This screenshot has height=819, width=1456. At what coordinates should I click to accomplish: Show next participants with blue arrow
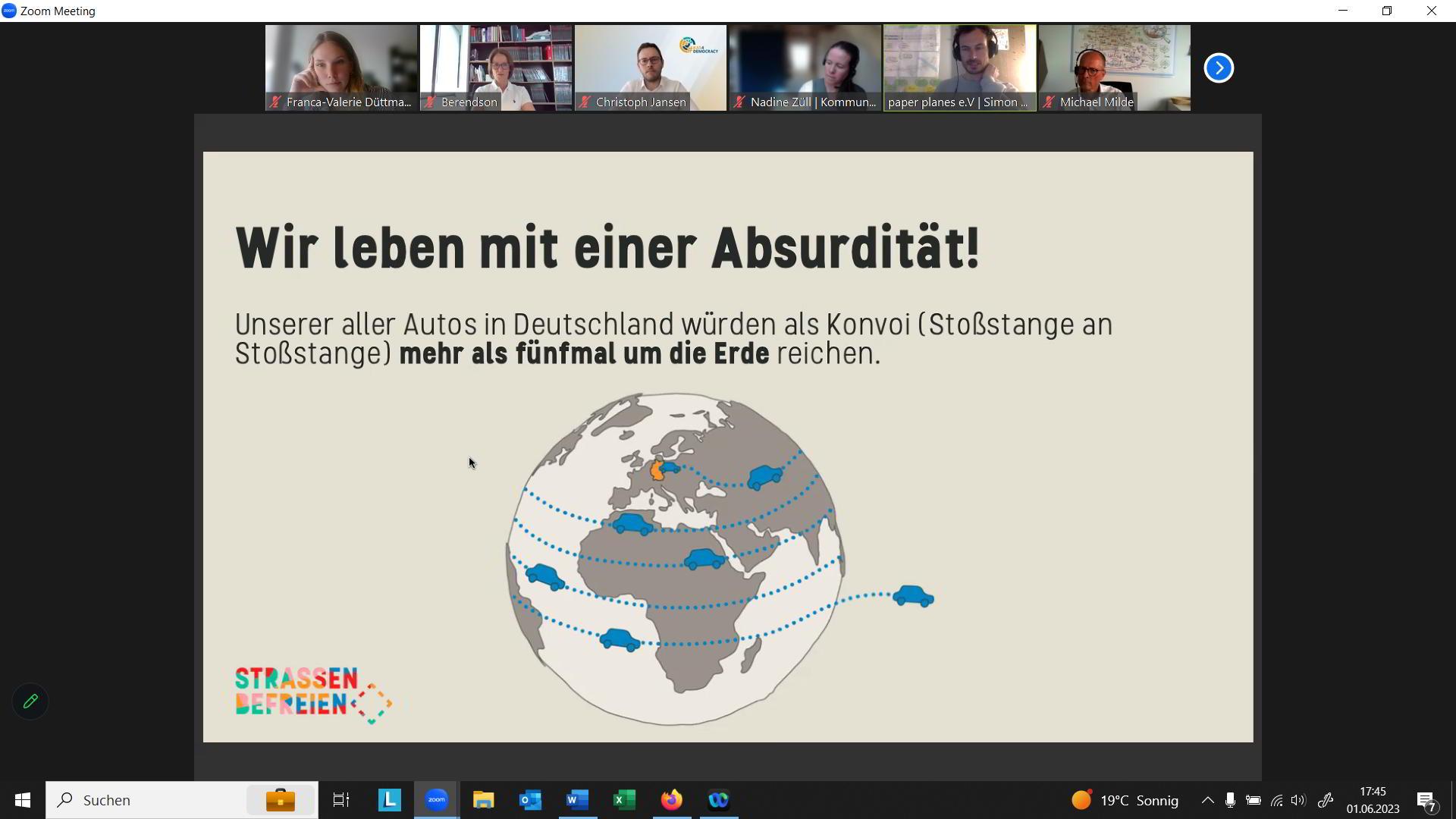point(1219,68)
